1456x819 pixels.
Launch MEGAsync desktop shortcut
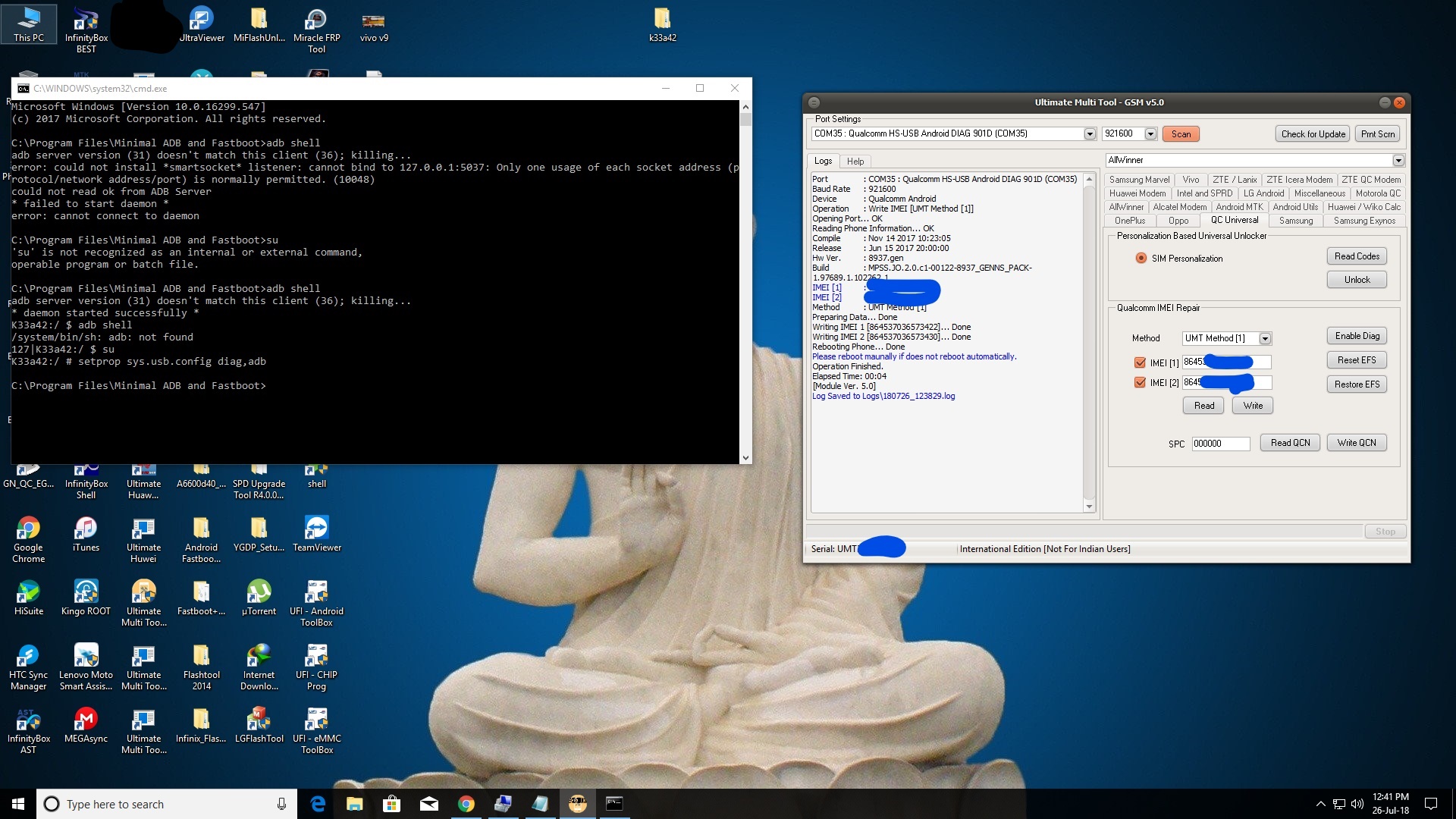86,726
